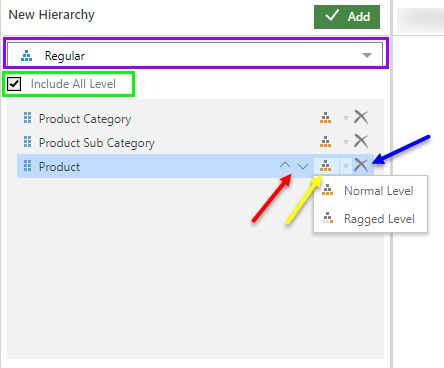Expand Product Sub Category level type arrow
The height and width of the screenshot is (368, 444).
tap(346, 142)
